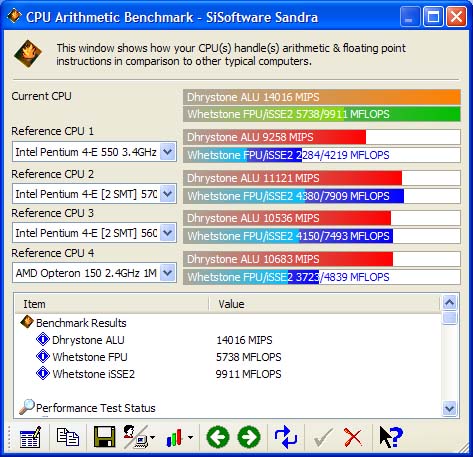
Task: Click the Item column header
Action: pos(112,304)
